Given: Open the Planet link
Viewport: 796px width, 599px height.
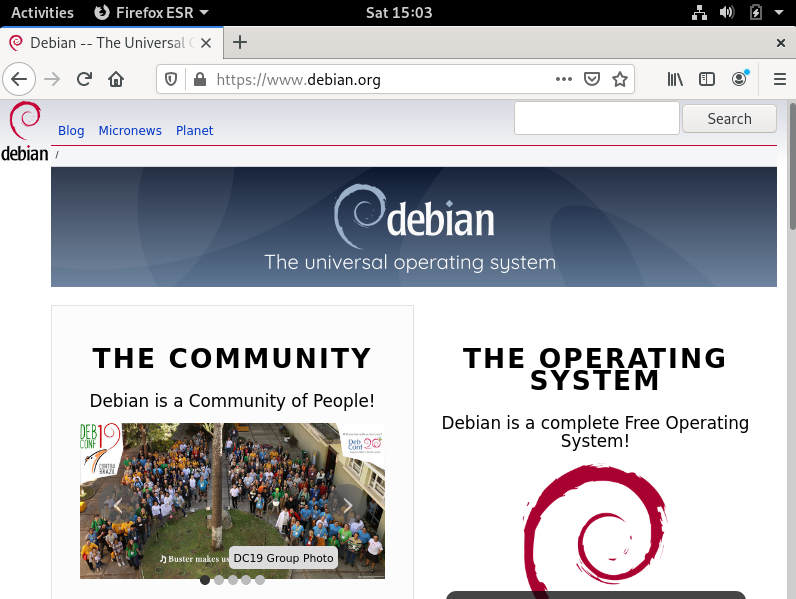Looking at the screenshot, I should [194, 130].
